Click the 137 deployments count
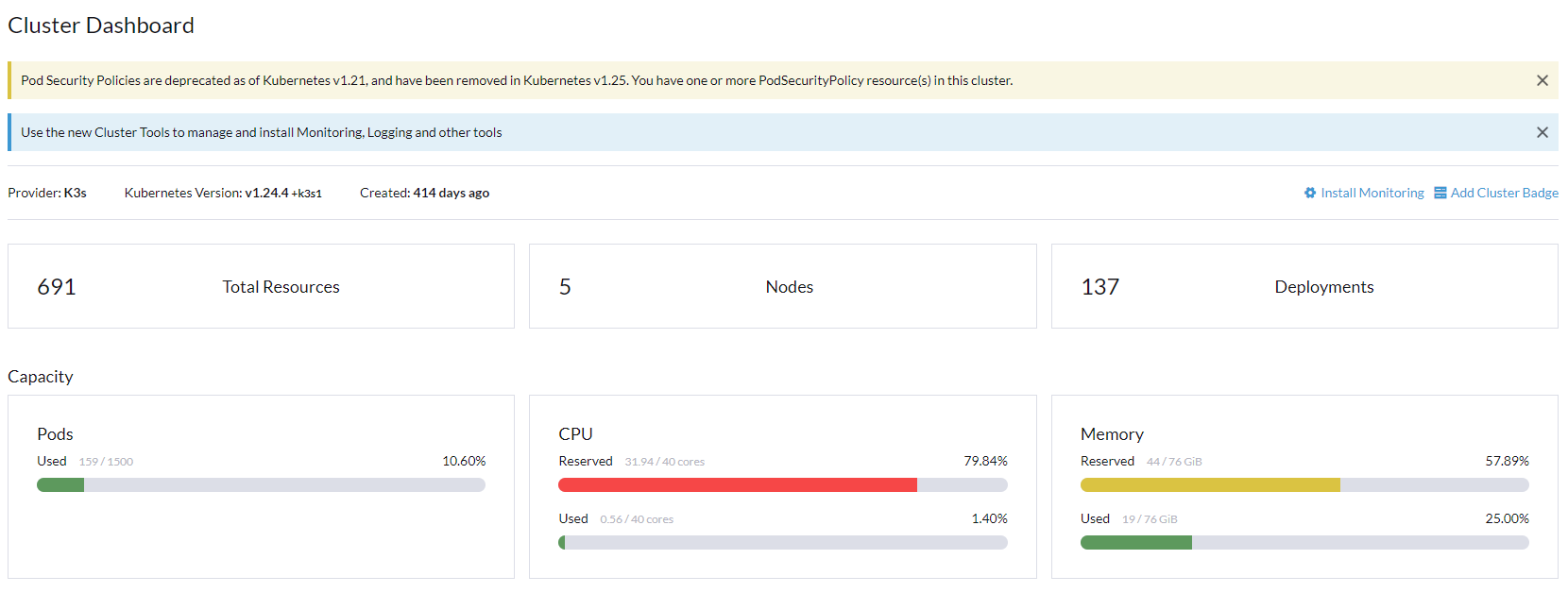 [1100, 287]
